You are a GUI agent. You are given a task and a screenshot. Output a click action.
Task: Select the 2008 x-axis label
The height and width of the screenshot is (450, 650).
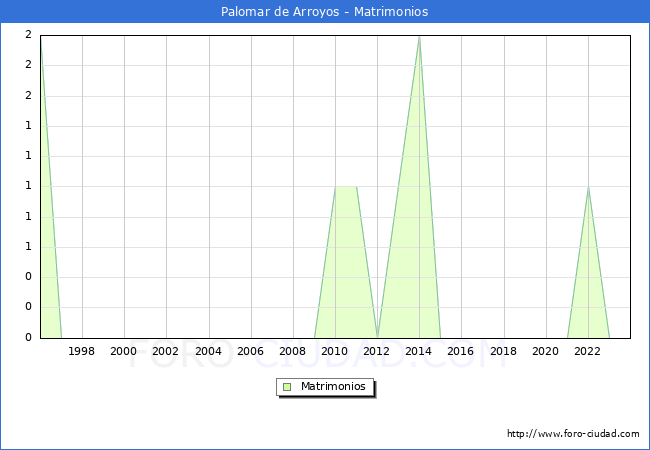click(x=293, y=351)
